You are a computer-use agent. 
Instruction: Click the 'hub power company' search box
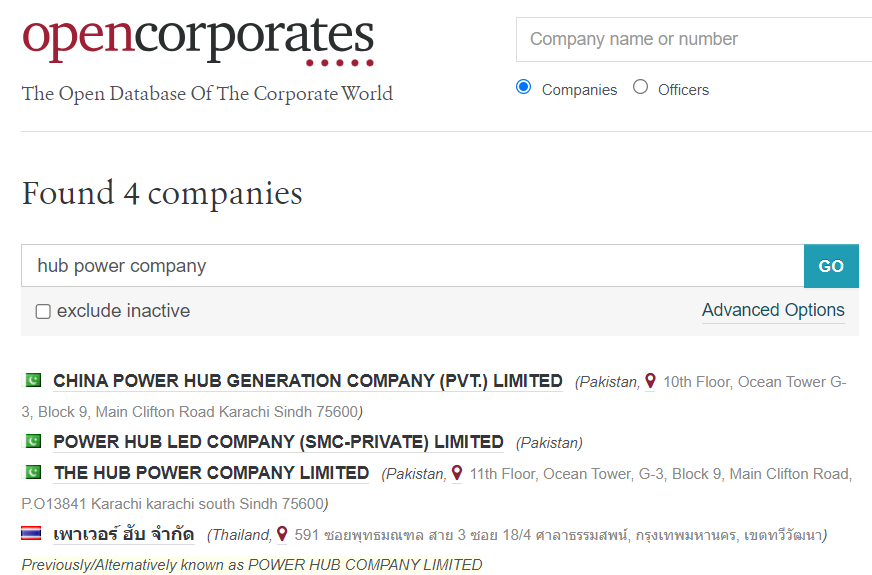point(412,266)
